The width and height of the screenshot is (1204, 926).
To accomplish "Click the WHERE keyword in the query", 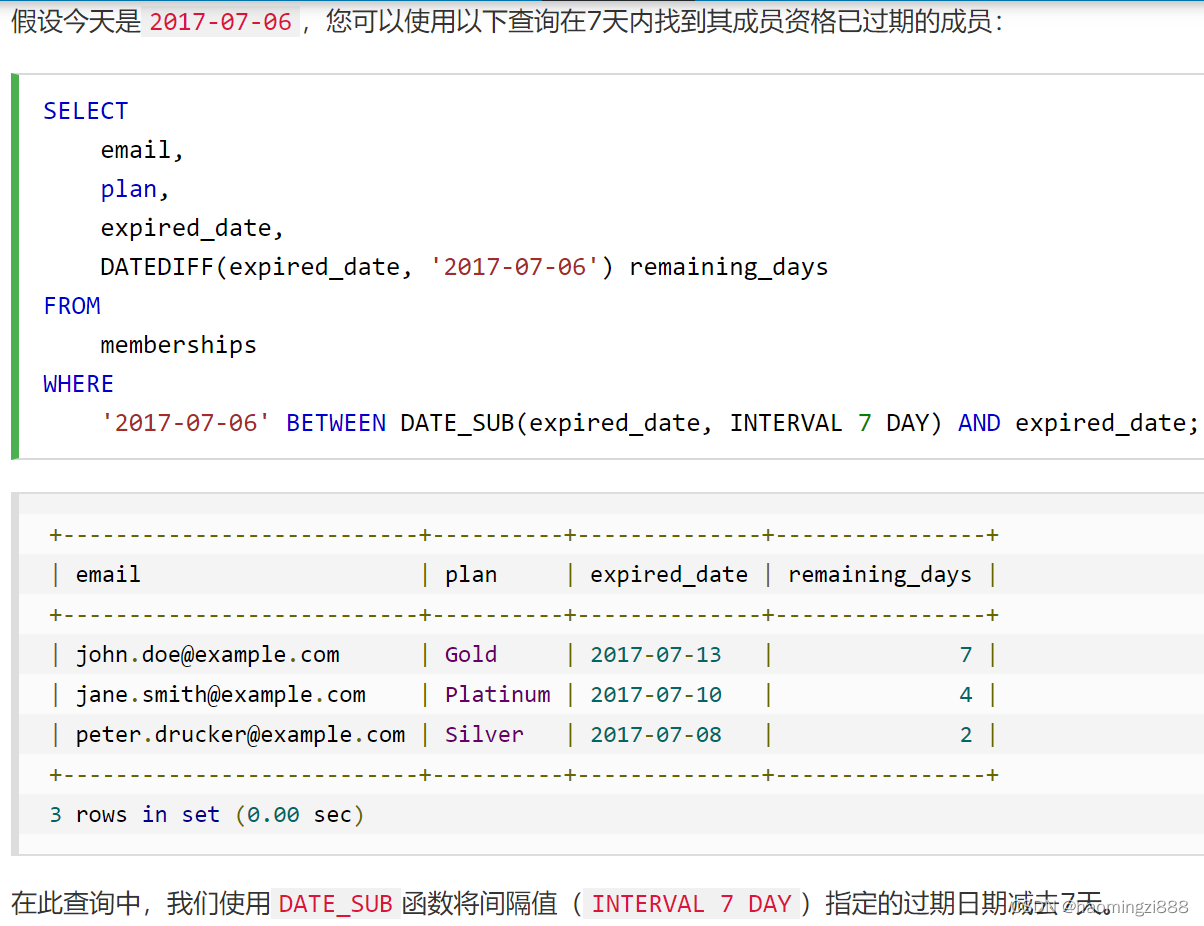I will click(78, 383).
